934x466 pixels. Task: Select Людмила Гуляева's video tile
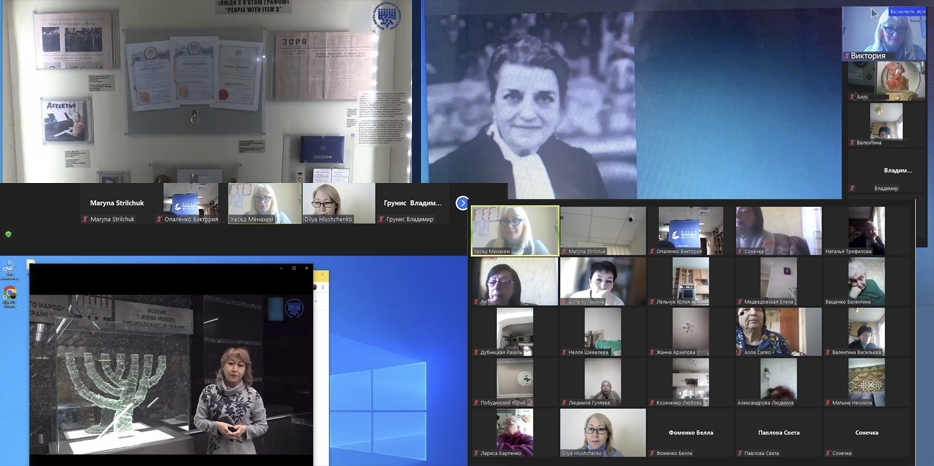[x=602, y=381]
